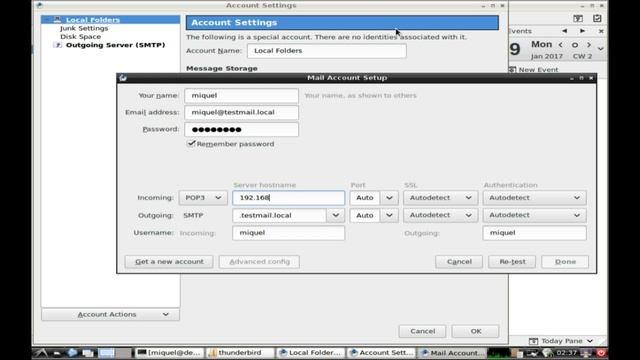Expand the mini calendar chevron beside CW 2

[x=600, y=49]
